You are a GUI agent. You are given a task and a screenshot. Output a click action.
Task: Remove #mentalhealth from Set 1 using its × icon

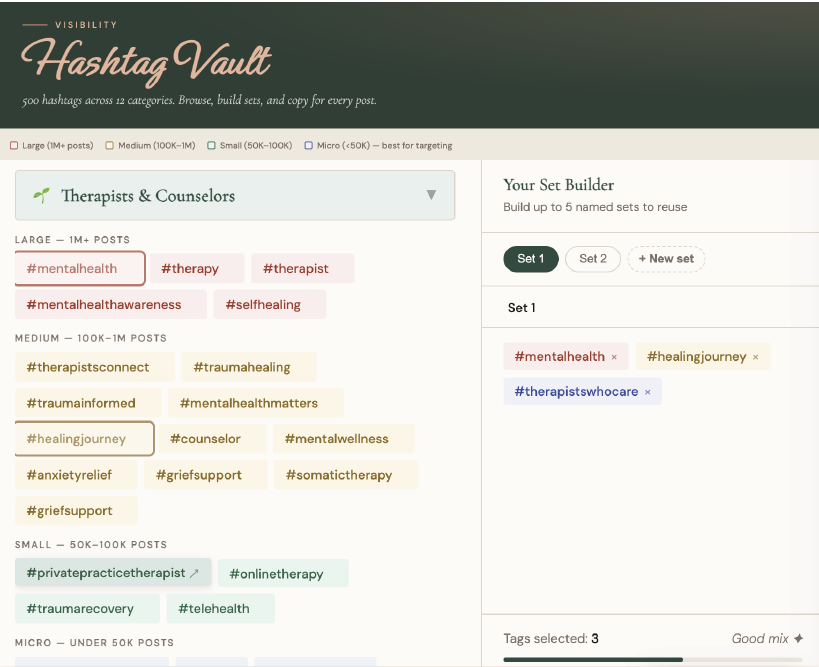[x=614, y=356]
